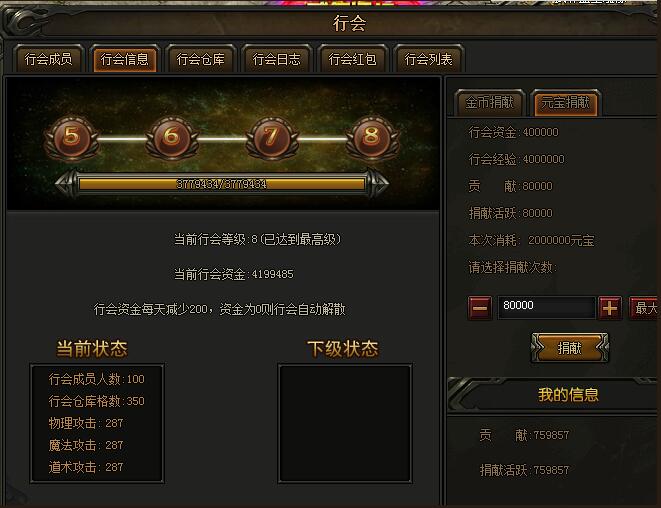Switch to the 行会仓库 tab
This screenshot has width=661, height=508.
pos(201,59)
